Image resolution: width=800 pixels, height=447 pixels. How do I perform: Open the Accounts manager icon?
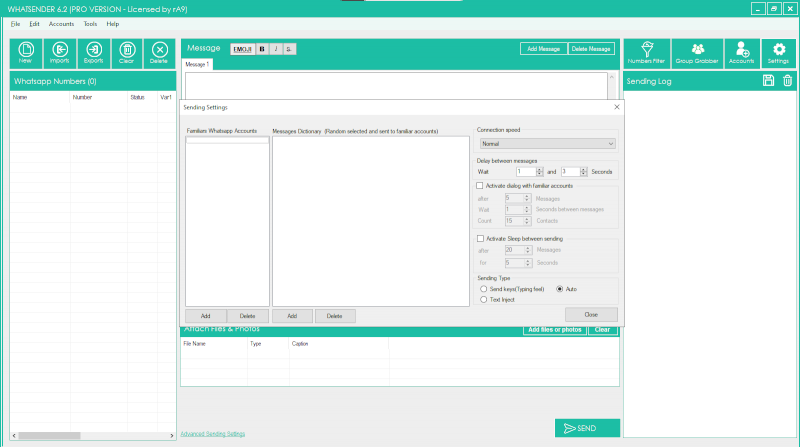point(741,52)
